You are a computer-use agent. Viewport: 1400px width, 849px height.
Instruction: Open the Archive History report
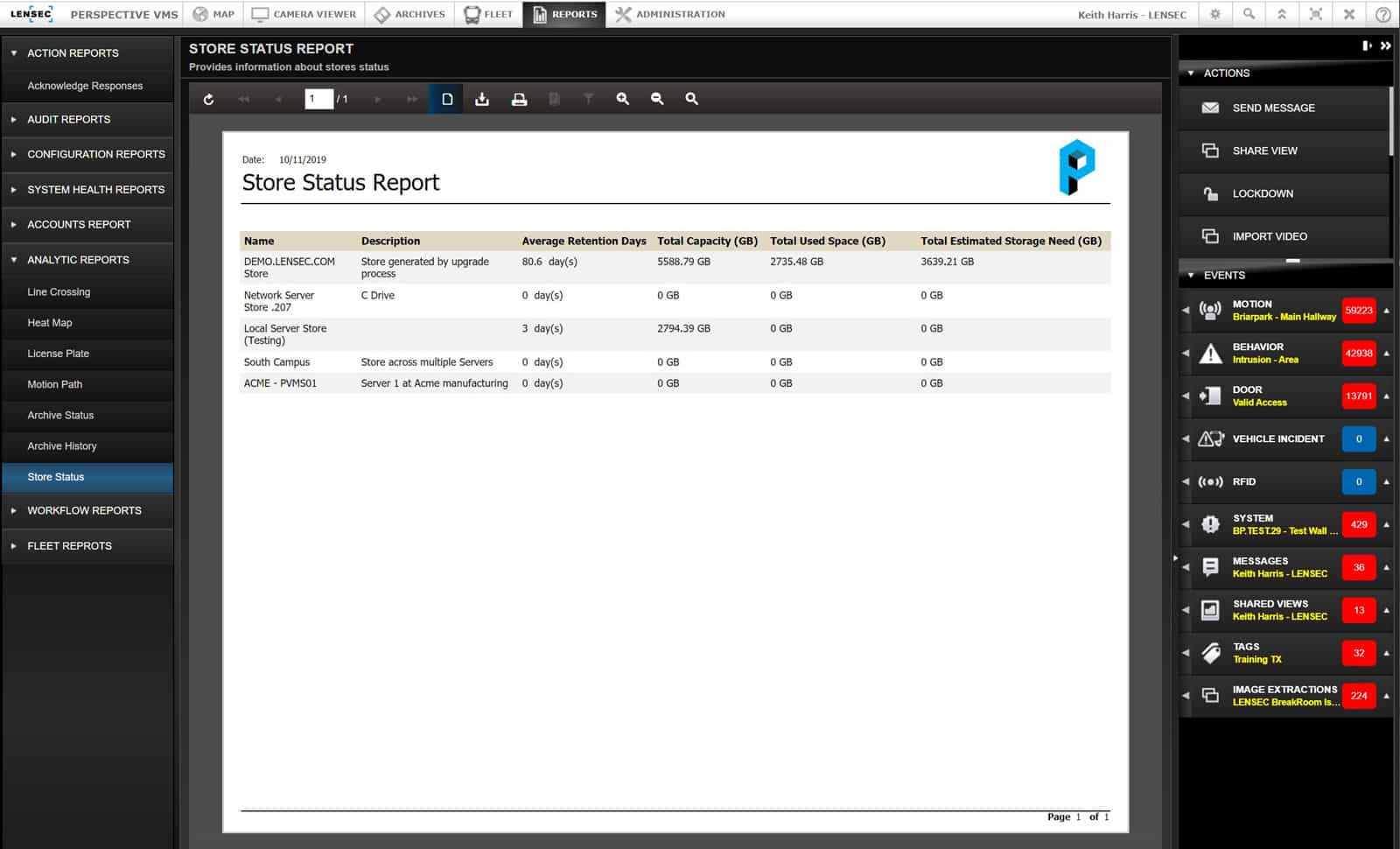tap(62, 446)
